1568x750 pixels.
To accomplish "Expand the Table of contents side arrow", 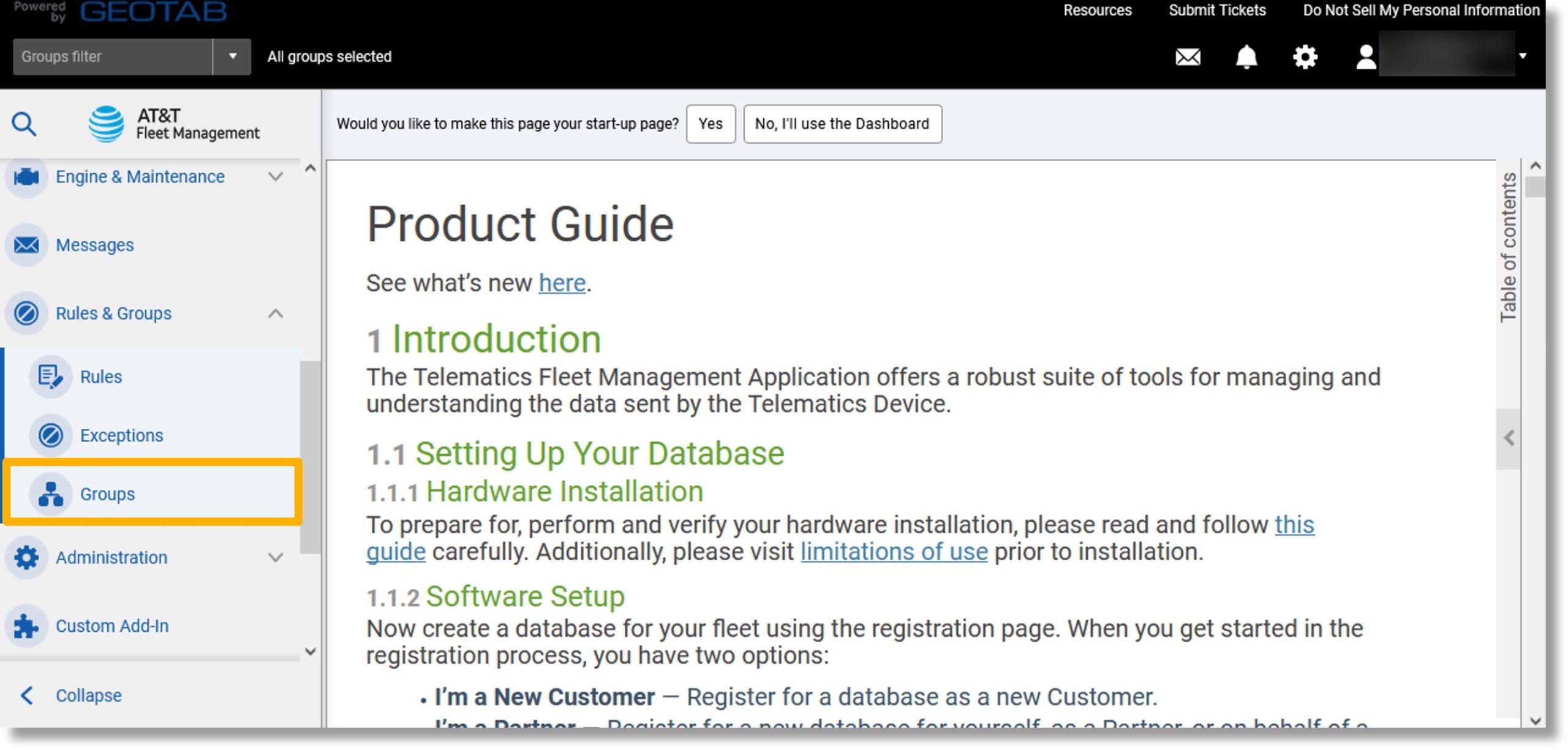I will pyautogui.click(x=1509, y=438).
